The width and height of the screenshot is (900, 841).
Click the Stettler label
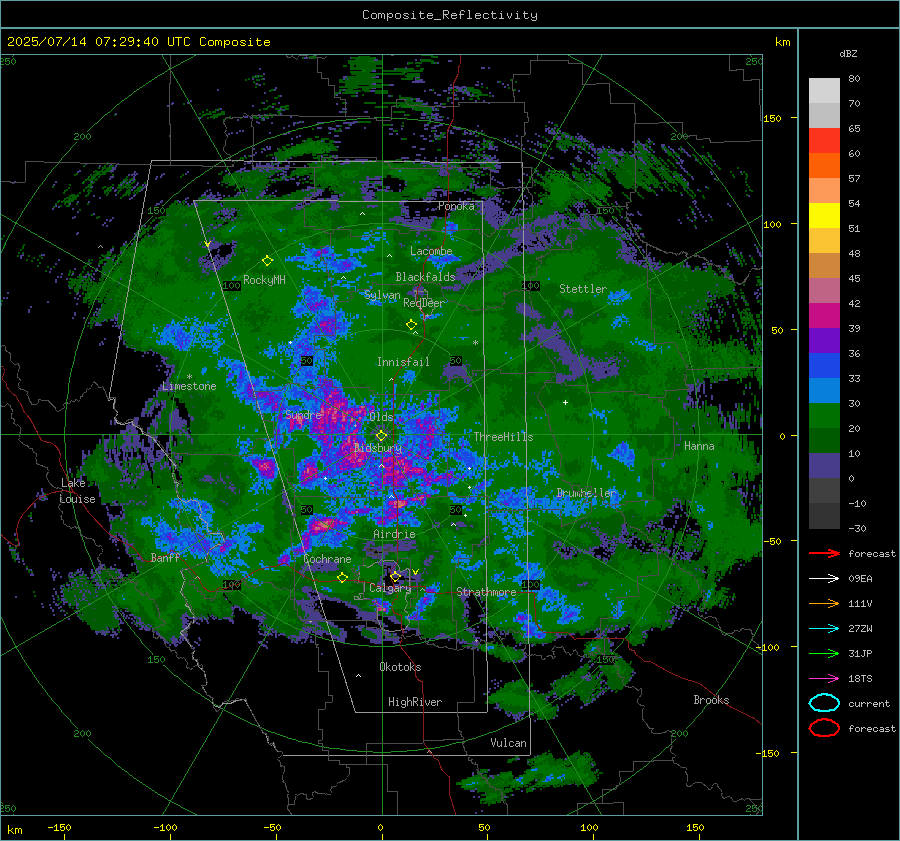(x=583, y=289)
